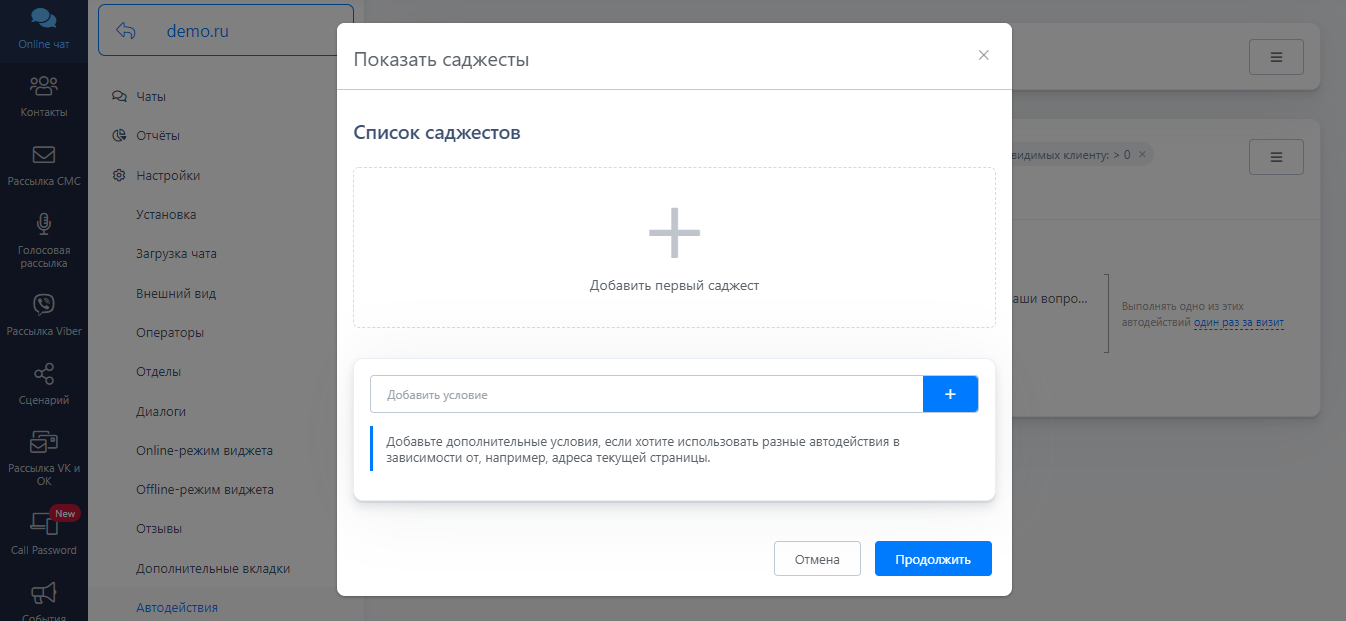Open the Online чат section icon
Image resolution: width=1346 pixels, height=621 pixels.
point(43,19)
